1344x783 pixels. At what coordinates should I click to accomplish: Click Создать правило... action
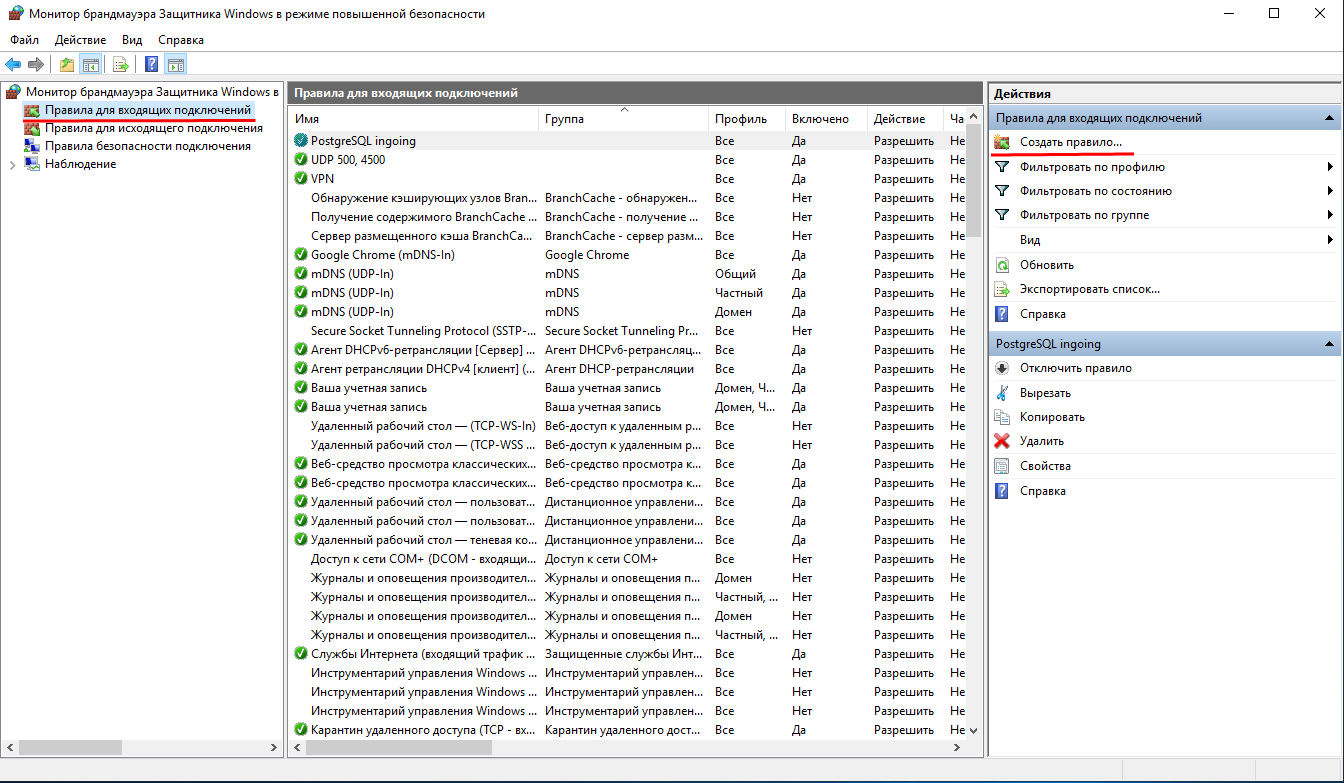pyautogui.click(x=1070, y=143)
